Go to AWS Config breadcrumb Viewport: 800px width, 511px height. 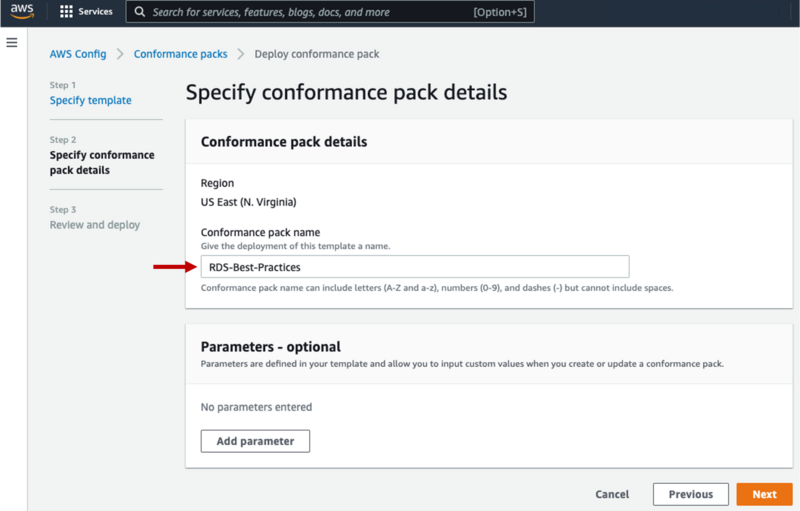[x=77, y=54]
